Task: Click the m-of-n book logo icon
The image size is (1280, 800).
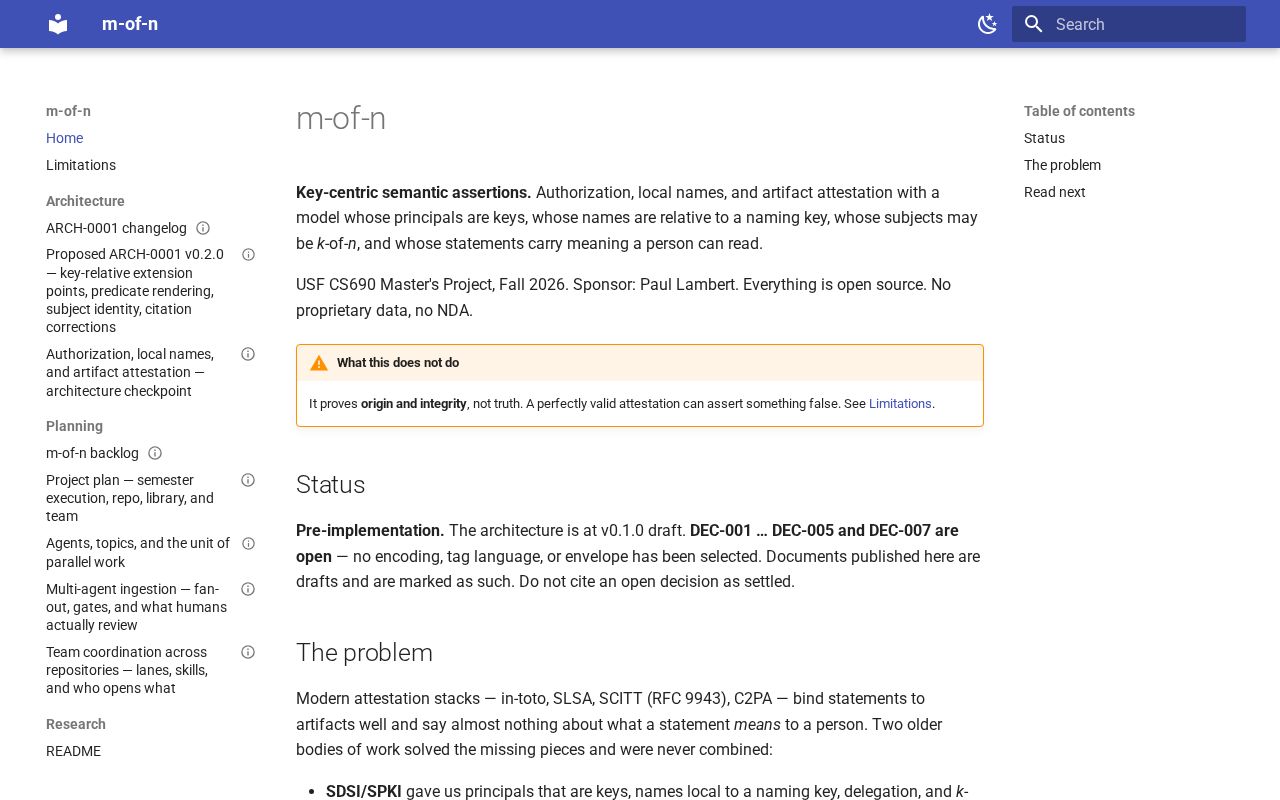Action: tap(58, 24)
